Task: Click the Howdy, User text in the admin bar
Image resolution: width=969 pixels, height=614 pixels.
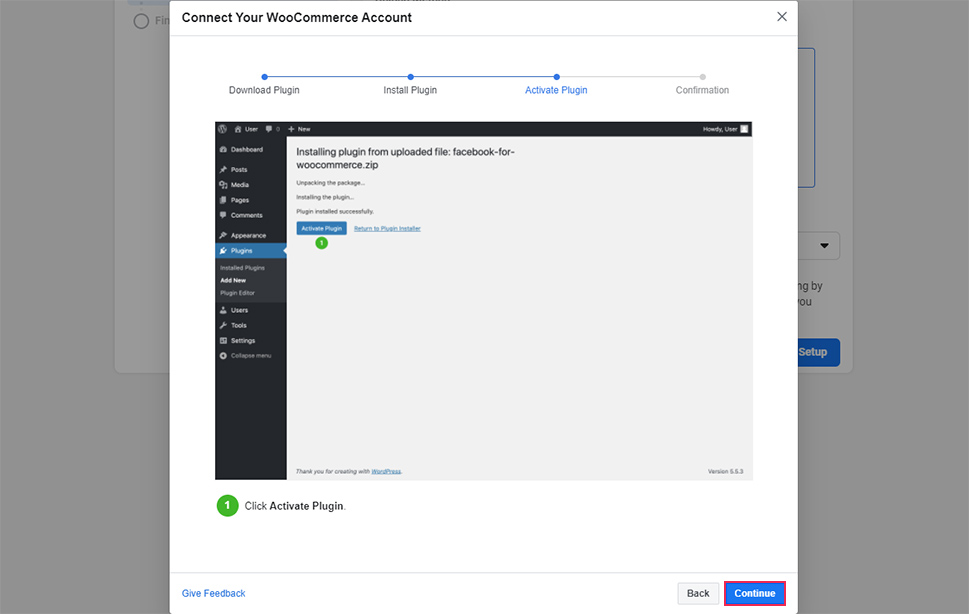Action: click(x=720, y=129)
